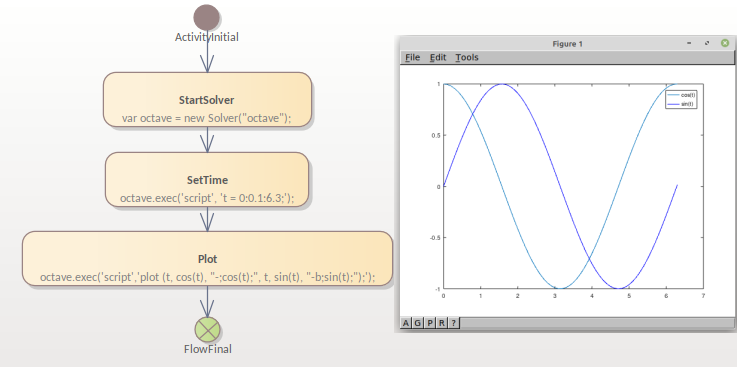Select the Plot action box
737x367 pixels.
pos(207,258)
